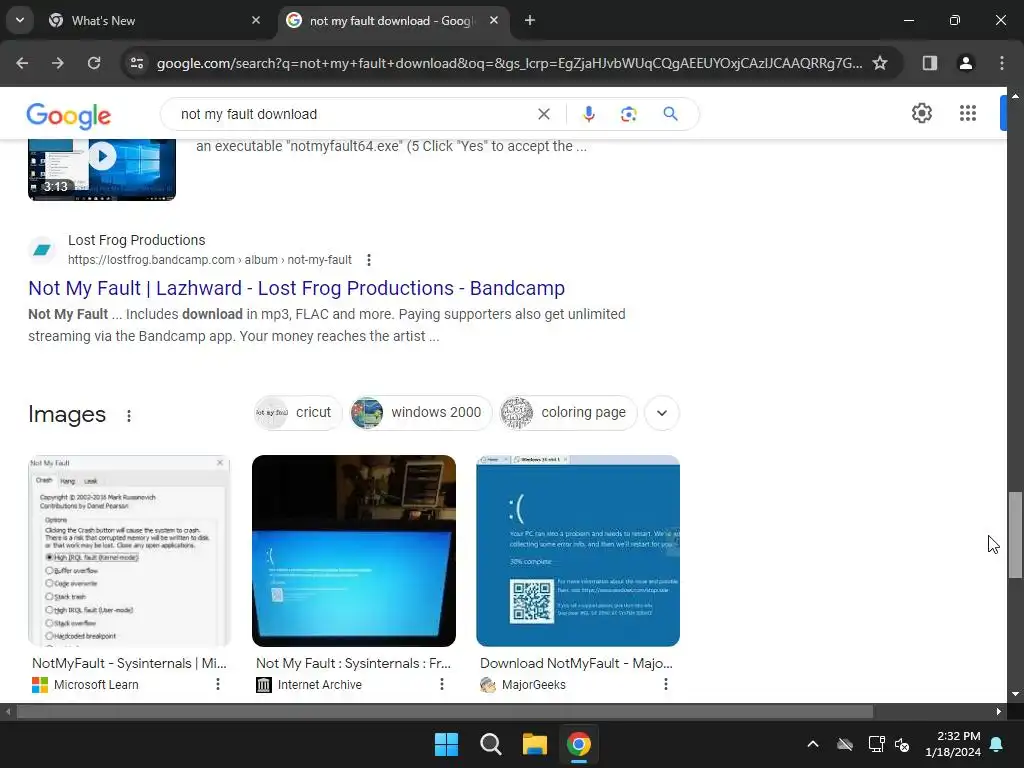
Task: Close the What's New tab
Action: [x=256, y=20]
